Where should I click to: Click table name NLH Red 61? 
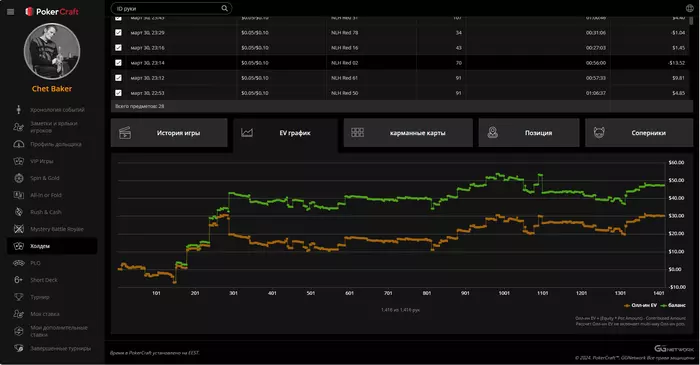tap(344, 78)
